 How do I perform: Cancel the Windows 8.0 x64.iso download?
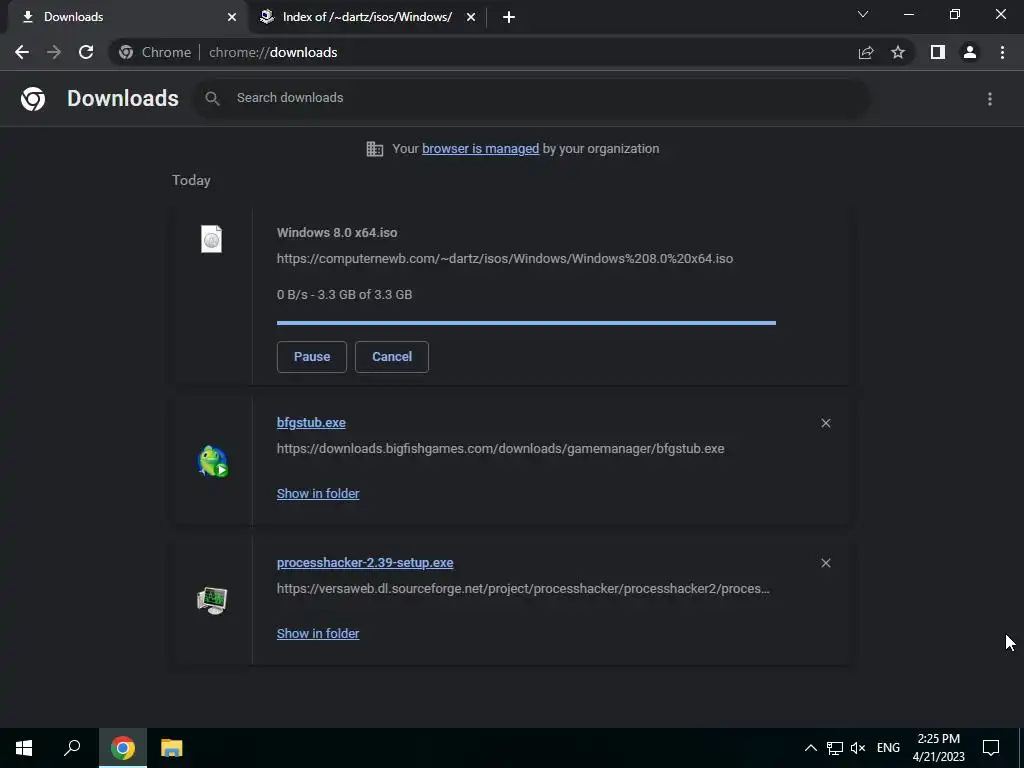click(392, 357)
